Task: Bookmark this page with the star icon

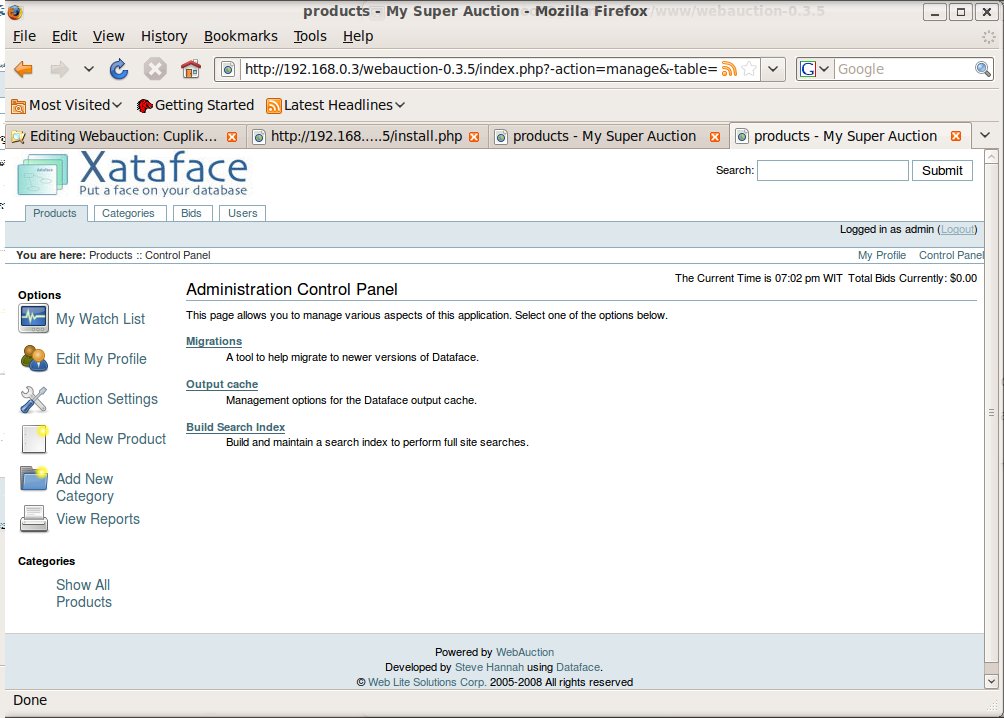Action: coord(749,69)
